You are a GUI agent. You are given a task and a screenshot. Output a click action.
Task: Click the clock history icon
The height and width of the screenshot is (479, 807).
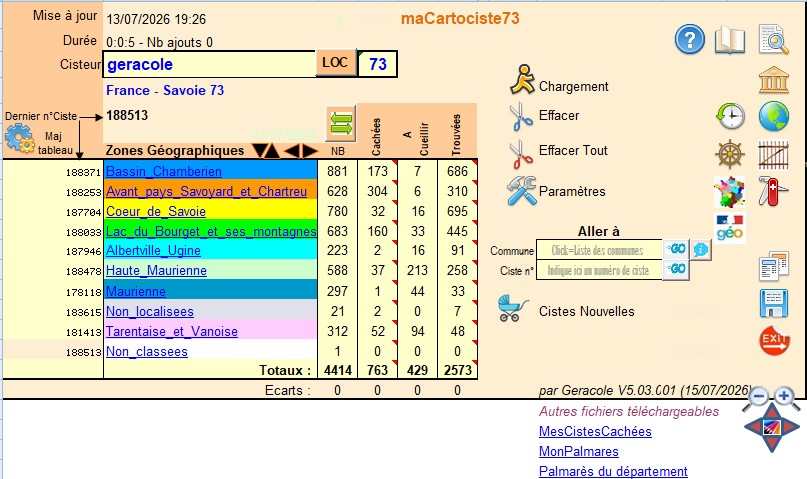(730, 116)
